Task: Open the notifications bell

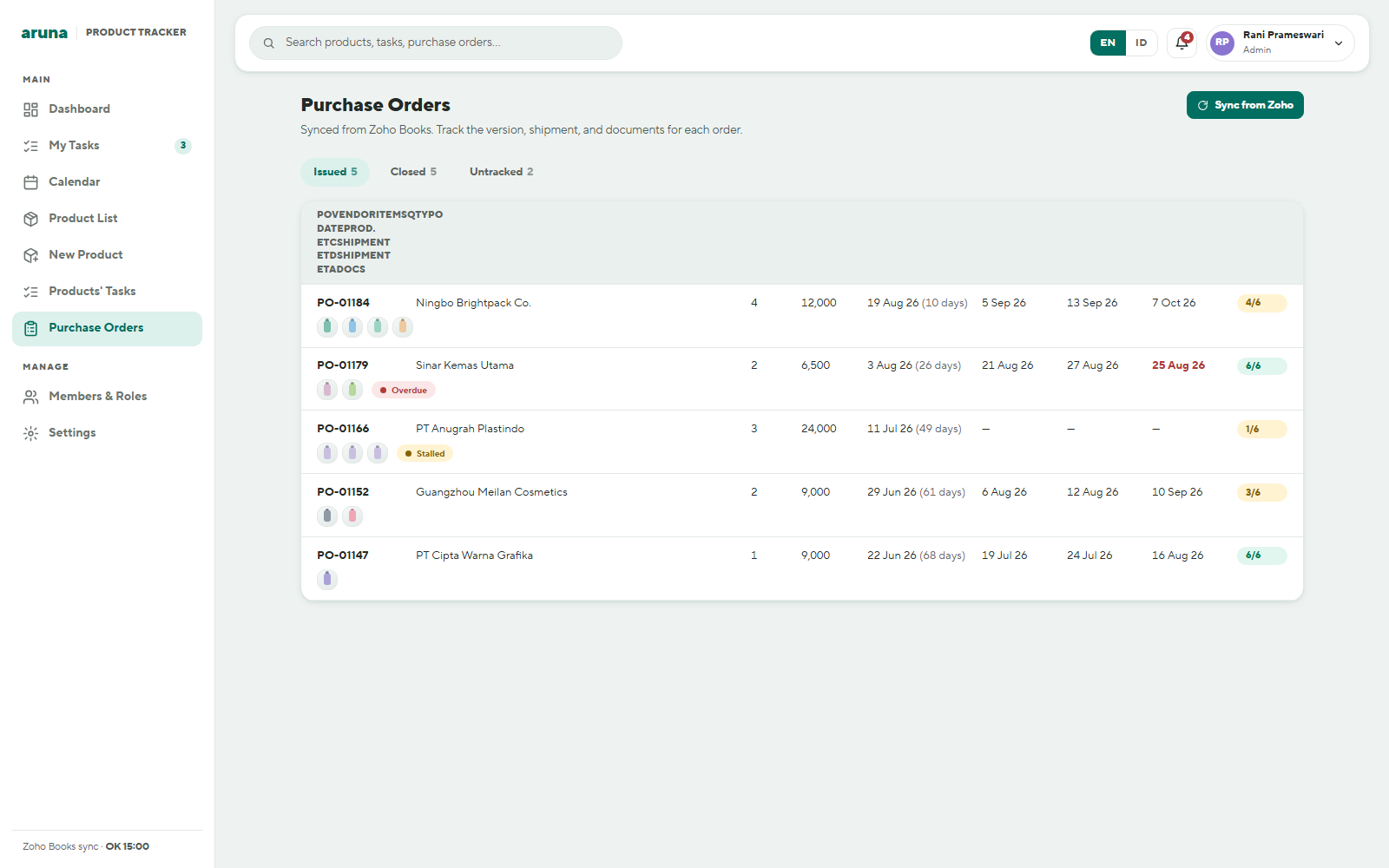Action: click(1182, 43)
